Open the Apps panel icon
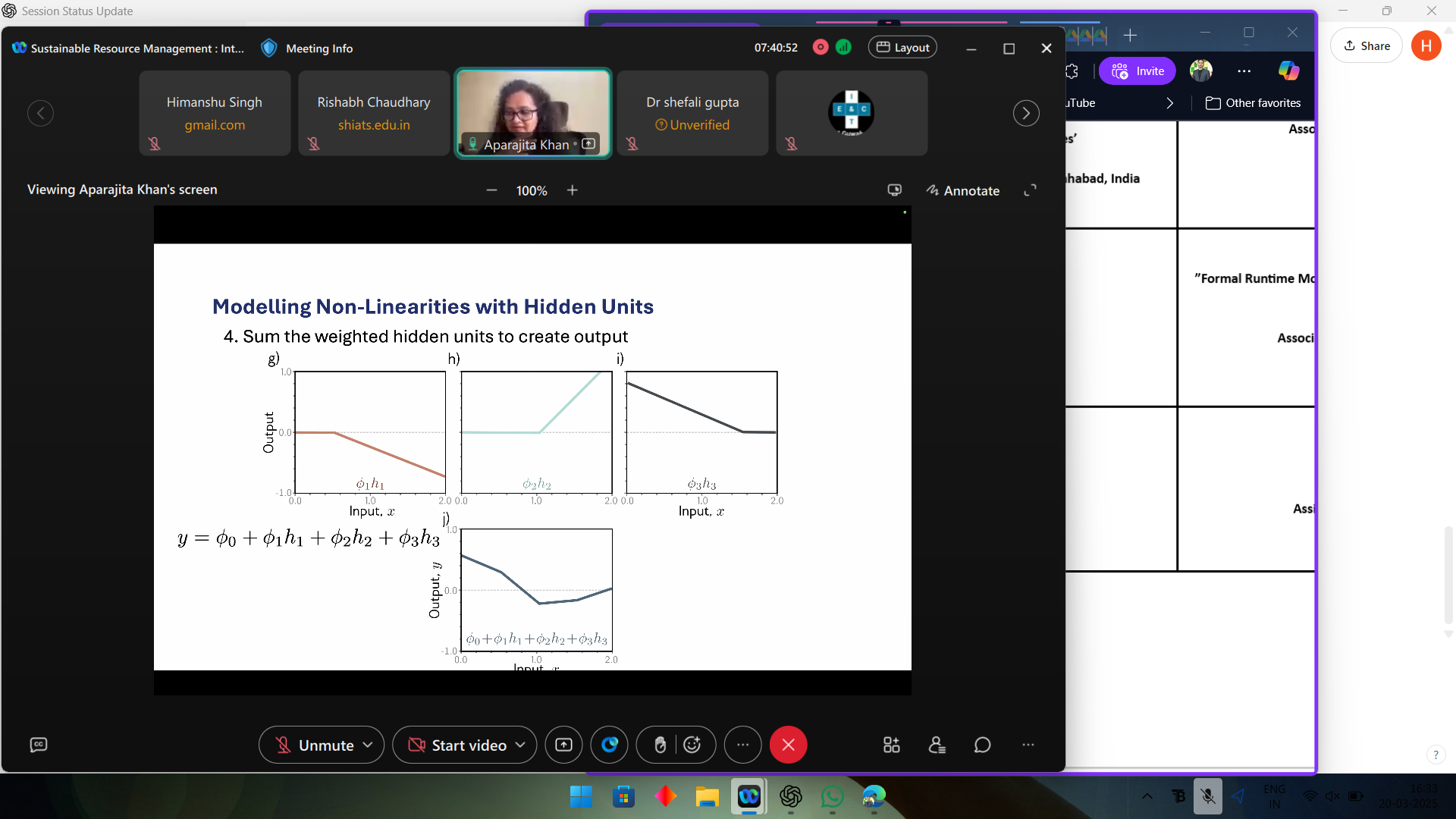 pos(892,745)
